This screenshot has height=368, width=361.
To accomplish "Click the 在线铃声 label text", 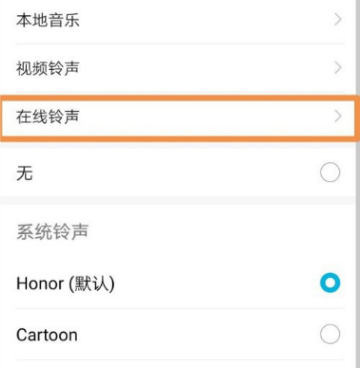I will (48, 117).
